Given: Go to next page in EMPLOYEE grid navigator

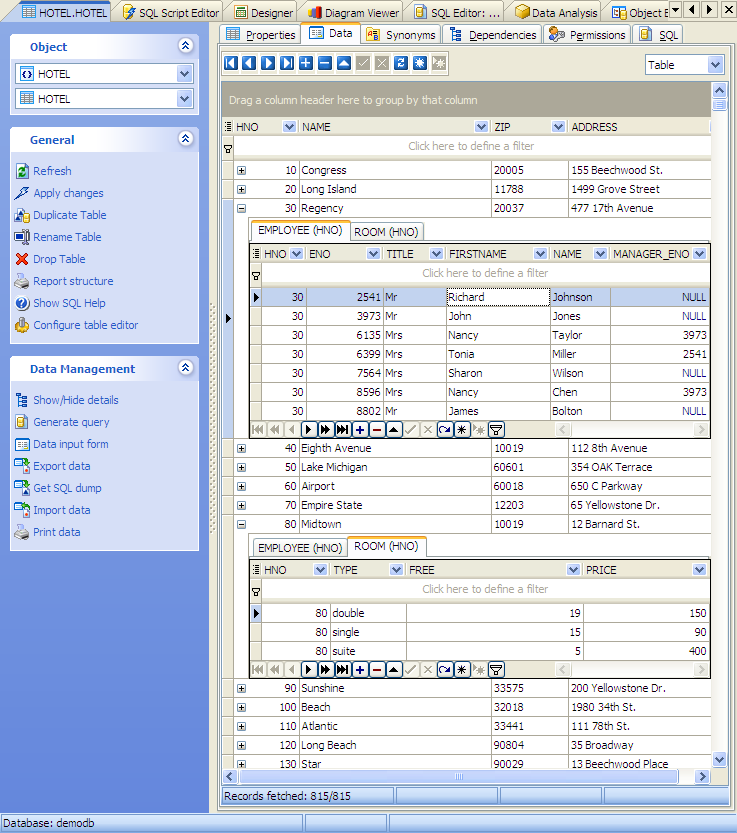Looking at the screenshot, I should point(325,430).
